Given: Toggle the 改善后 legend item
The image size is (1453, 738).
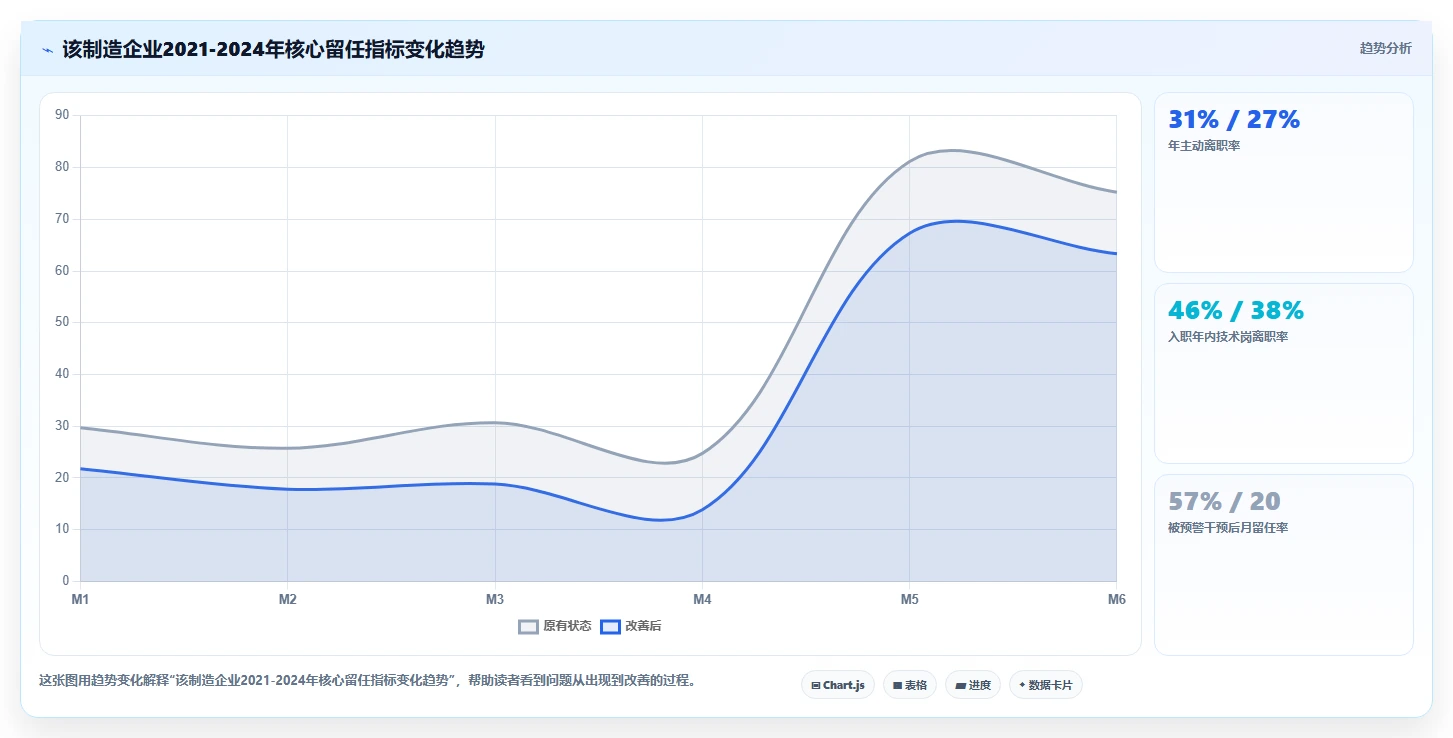Looking at the screenshot, I should coord(631,626).
